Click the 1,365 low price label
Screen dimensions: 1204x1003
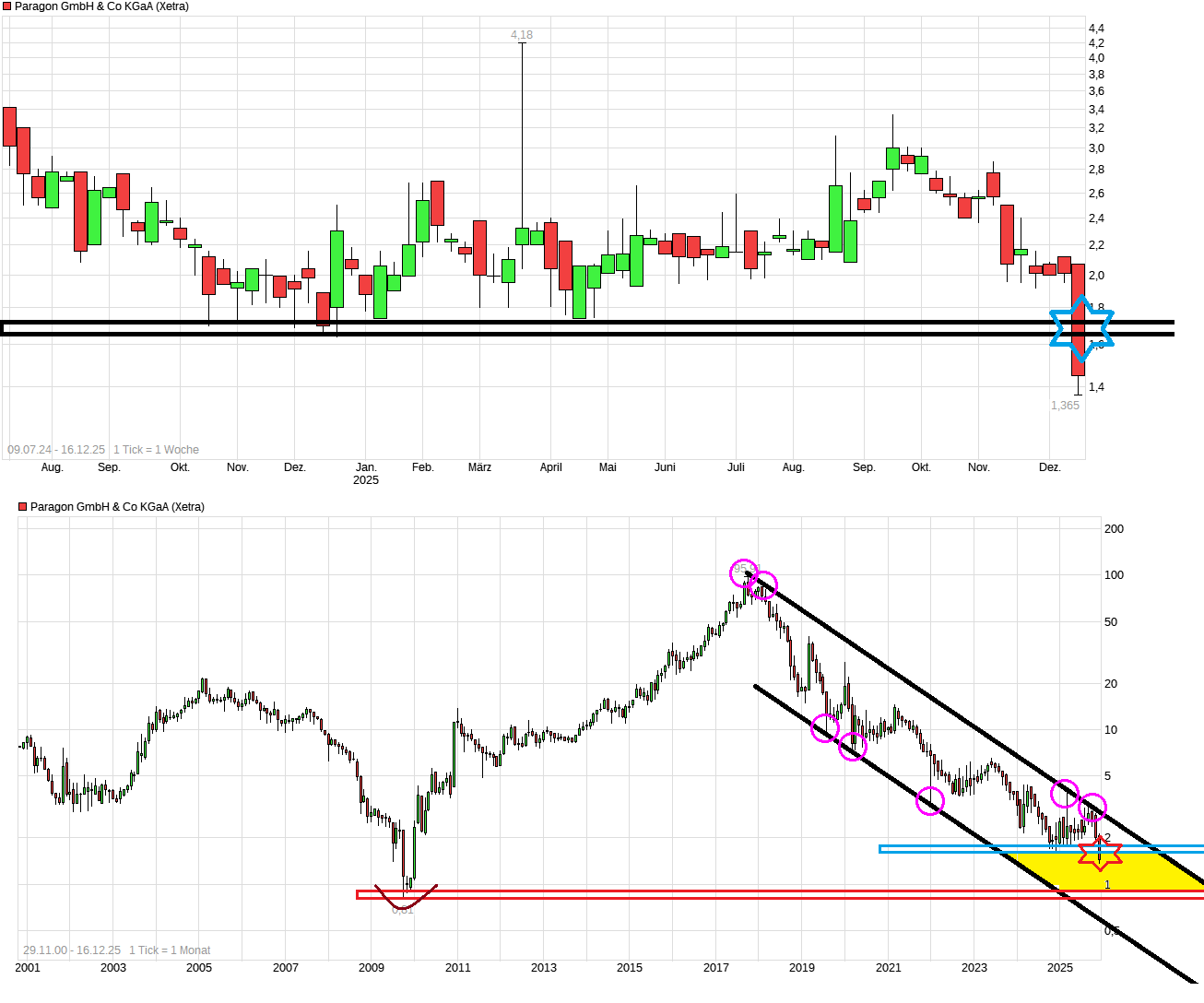tap(1065, 404)
